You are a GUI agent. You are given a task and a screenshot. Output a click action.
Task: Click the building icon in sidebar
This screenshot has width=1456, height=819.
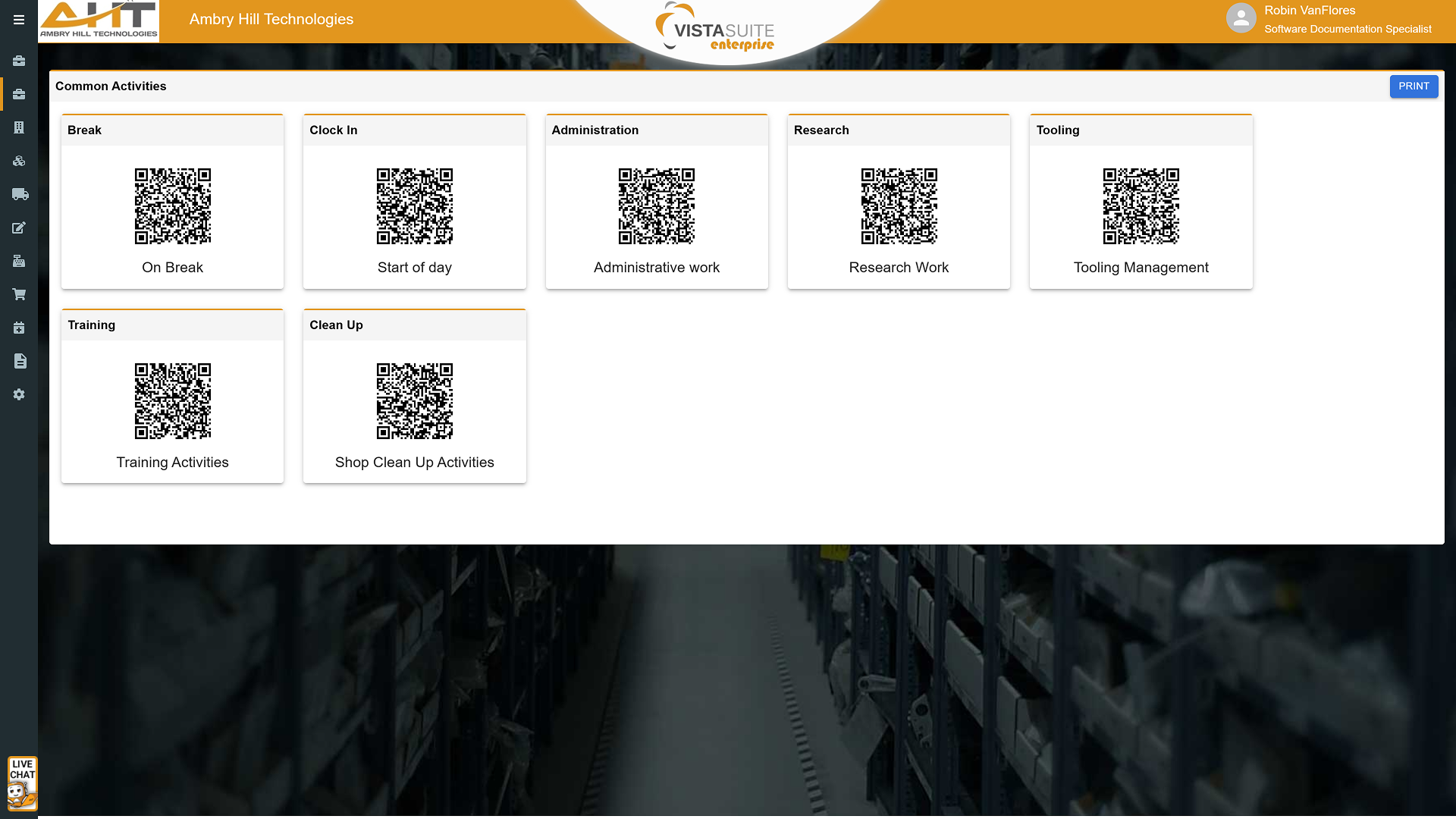pyautogui.click(x=19, y=127)
